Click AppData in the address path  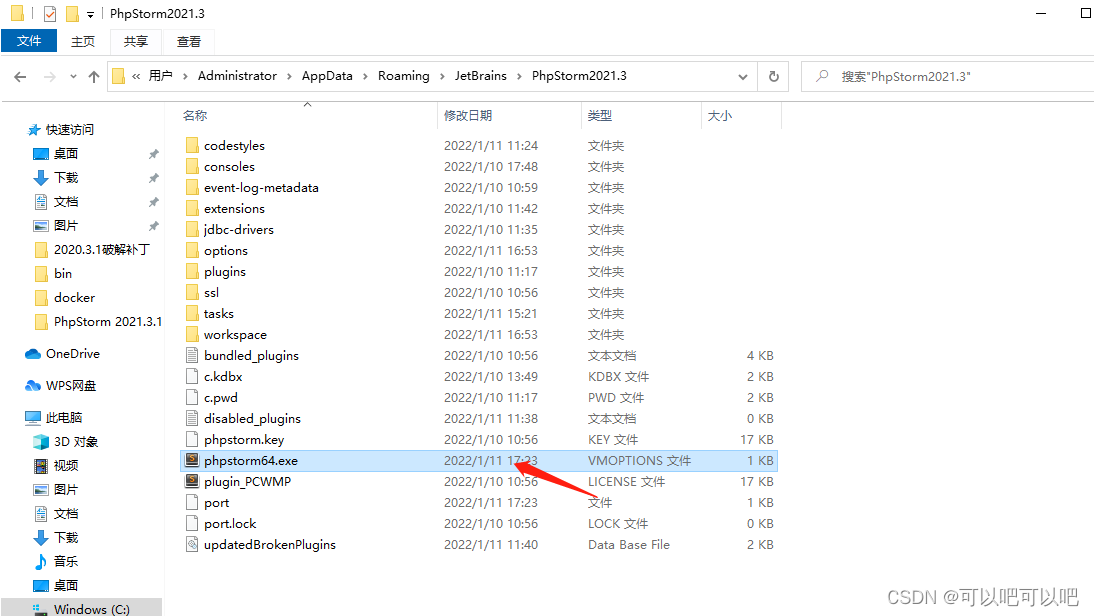[327, 76]
